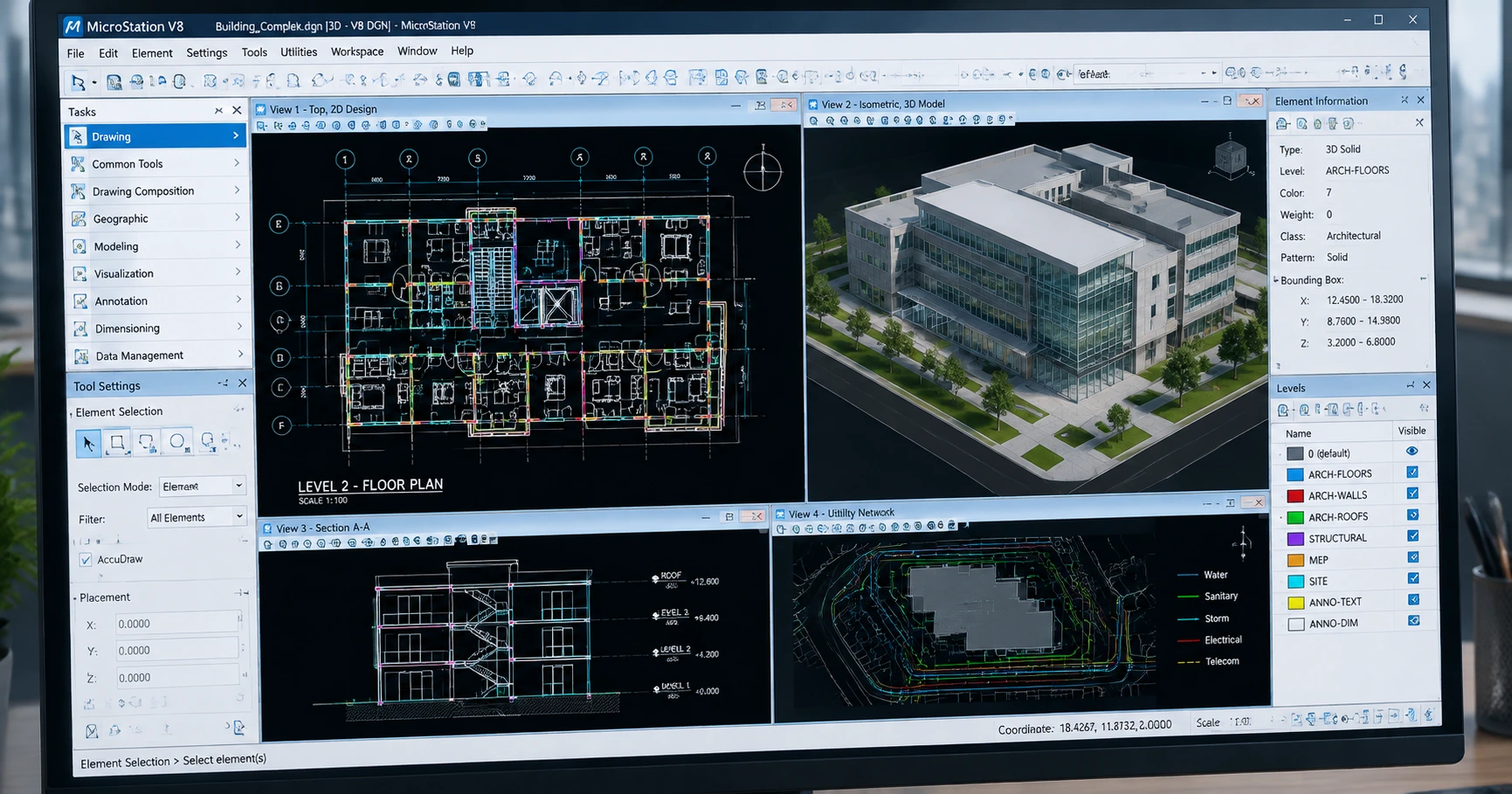Click the MicroStation app logo in title bar
This screenshot has width=1512, height=794.
click(72, 26)
